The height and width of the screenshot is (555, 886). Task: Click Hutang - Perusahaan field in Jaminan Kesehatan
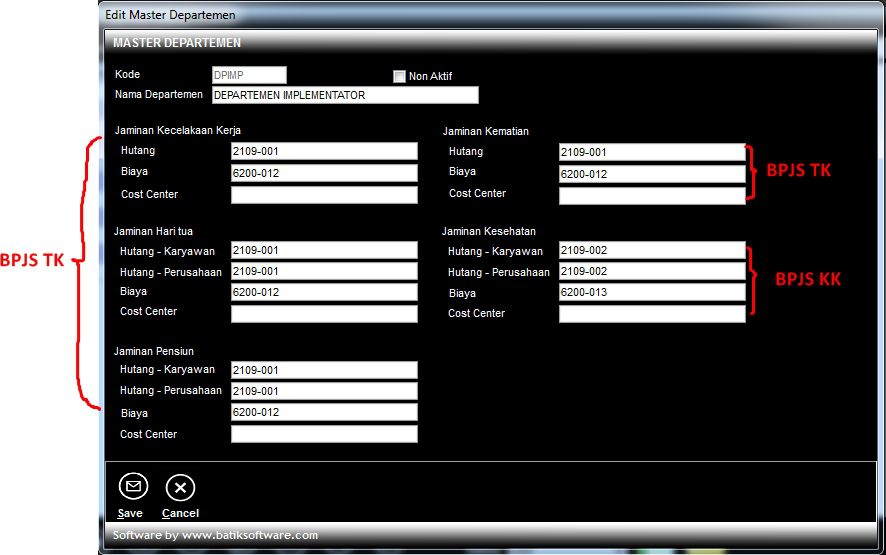[x=652, y=271]
